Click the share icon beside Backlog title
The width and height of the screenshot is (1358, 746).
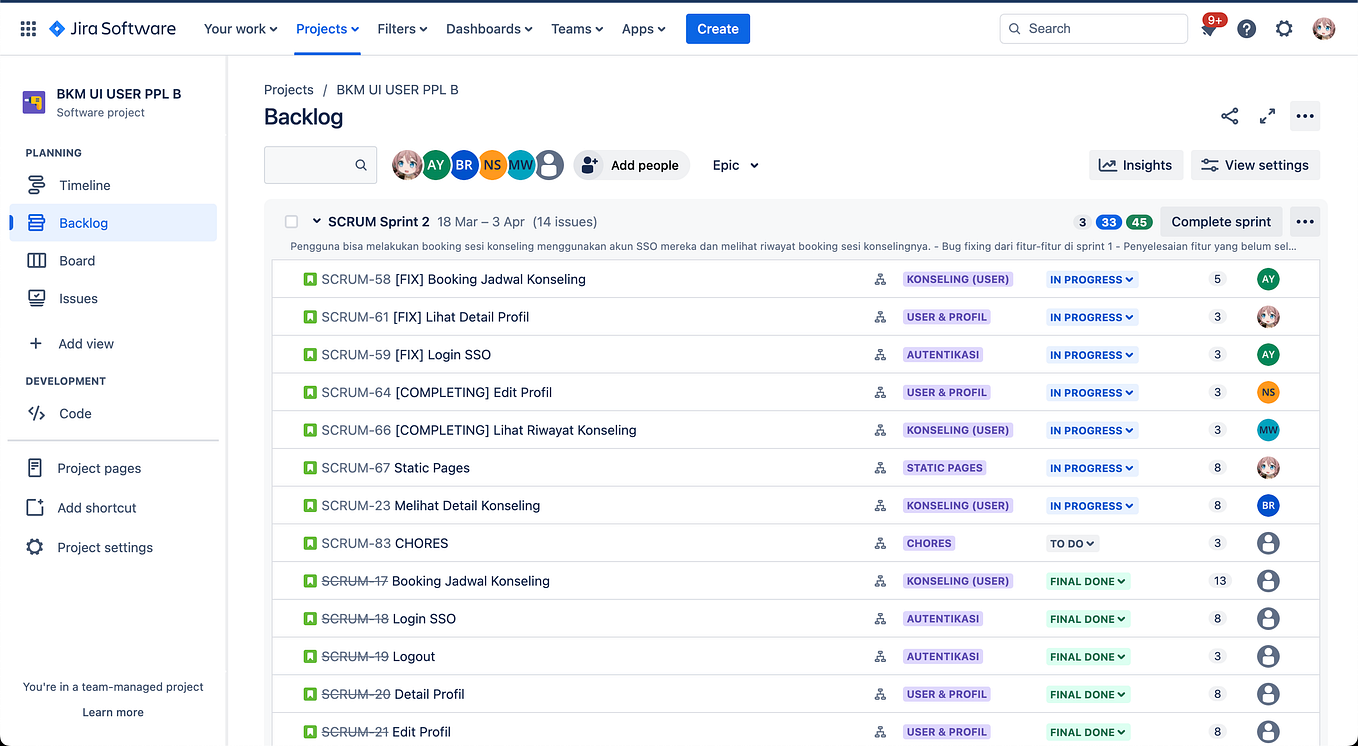click(1230, 116)
